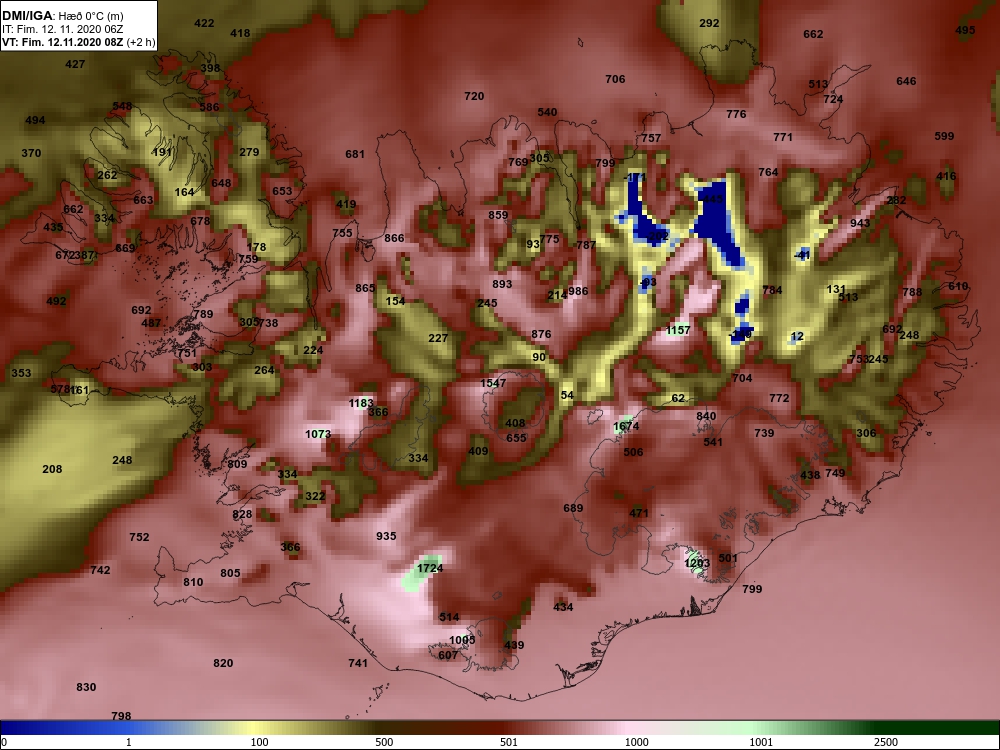Screen dimensions: 1000x750
Task: Click the map value 1724
Action: tap(430, 568)
